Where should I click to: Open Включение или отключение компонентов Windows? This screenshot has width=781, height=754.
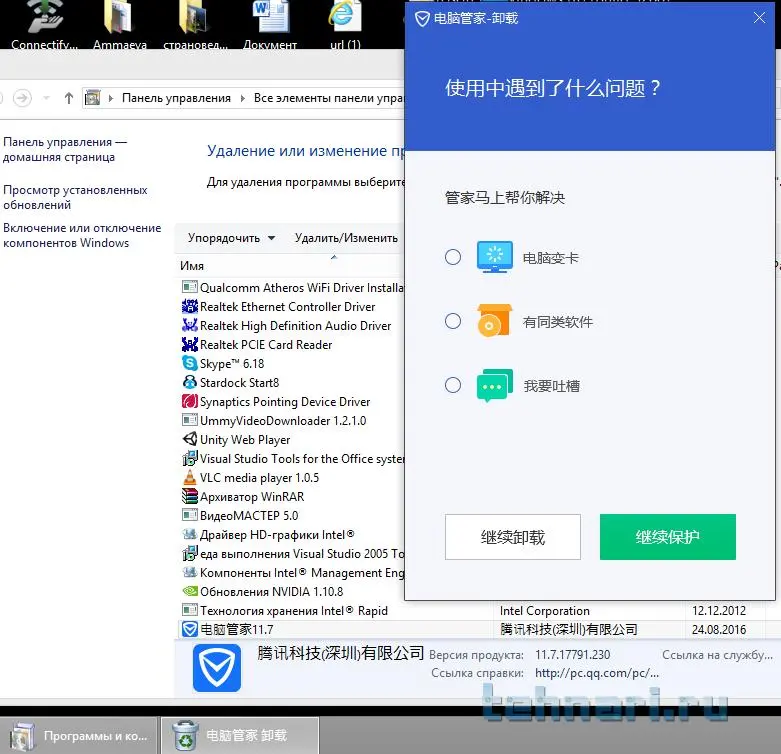[82, 235]
